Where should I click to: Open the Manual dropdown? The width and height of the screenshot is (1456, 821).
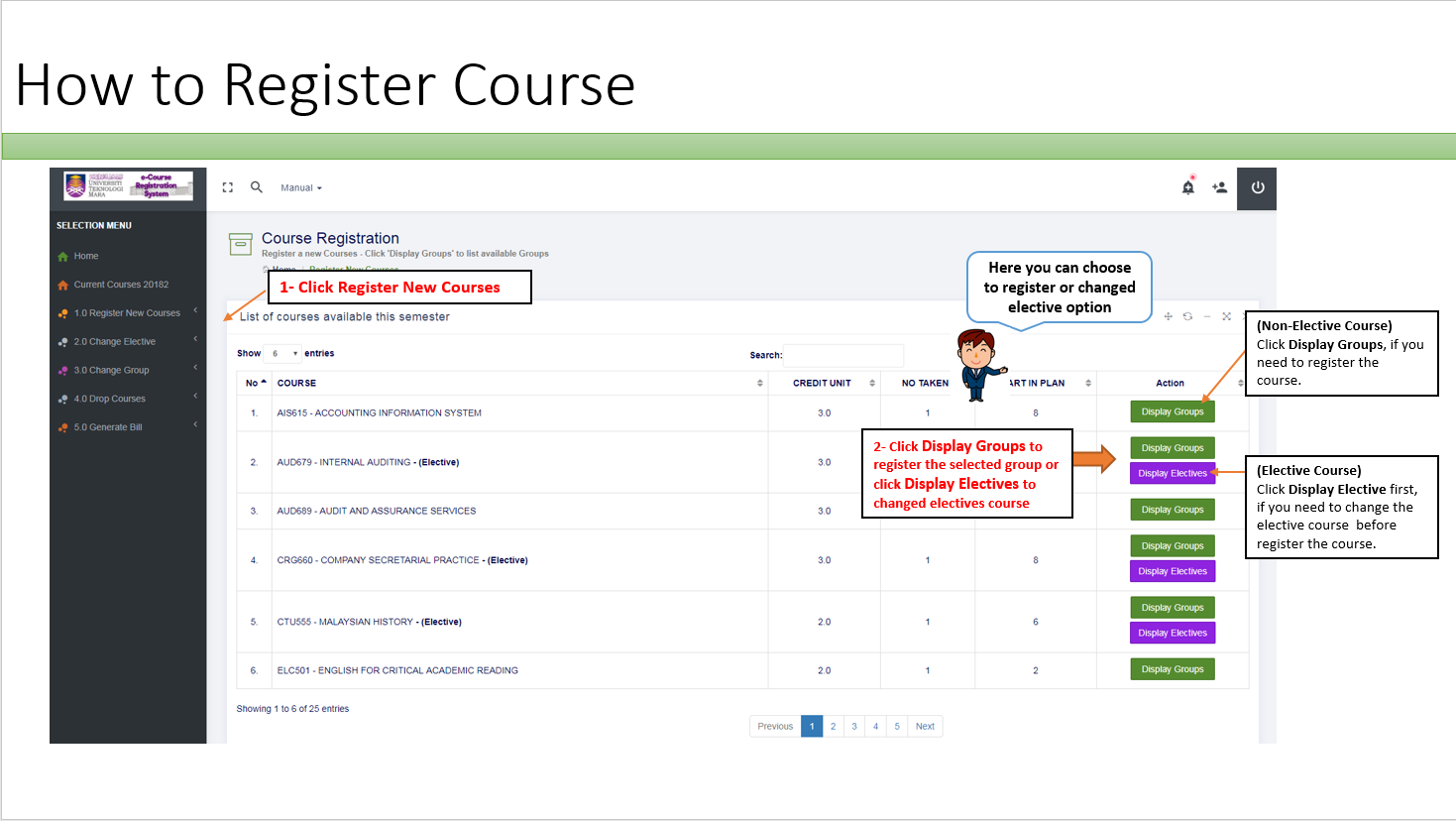click(x=298, y=186)
